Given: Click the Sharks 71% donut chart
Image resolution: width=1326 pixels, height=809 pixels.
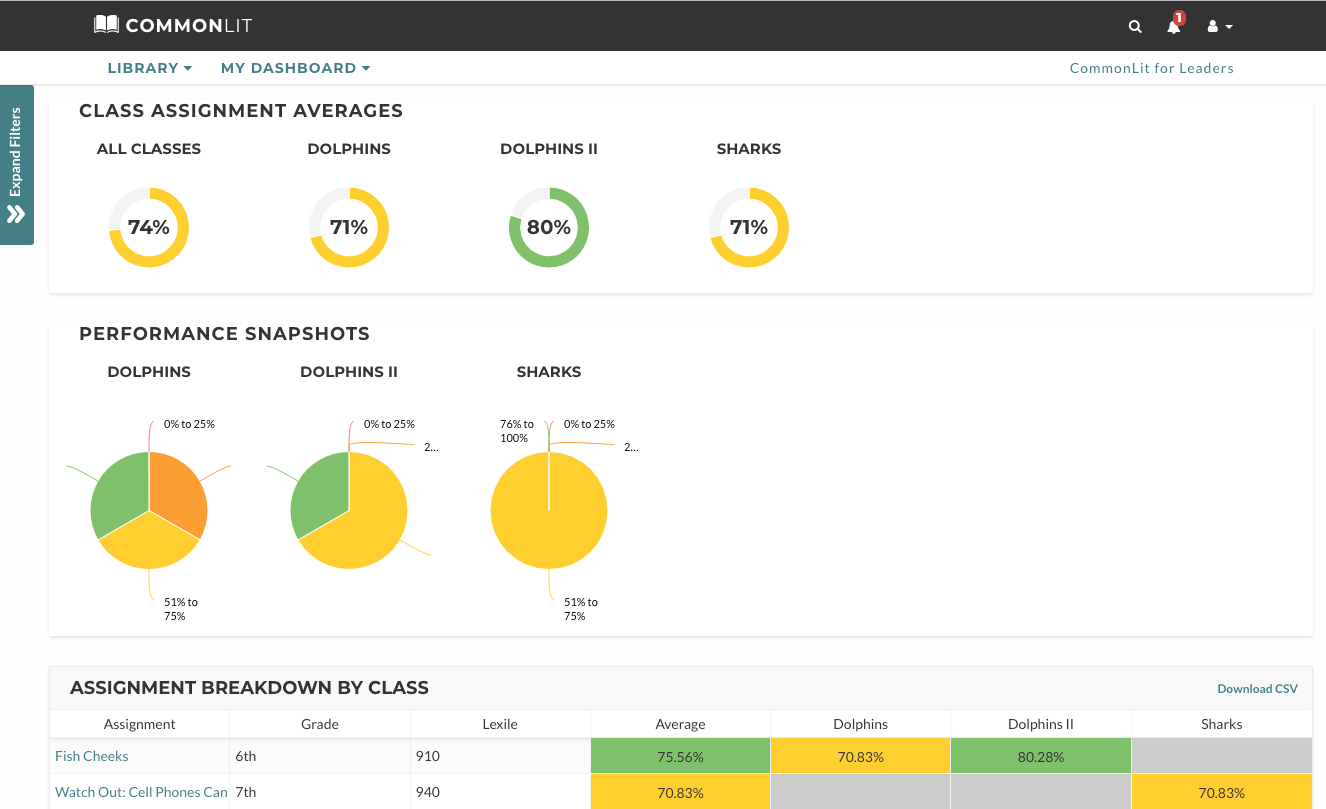Looking at the screenshot, I should tap(749, 227).
